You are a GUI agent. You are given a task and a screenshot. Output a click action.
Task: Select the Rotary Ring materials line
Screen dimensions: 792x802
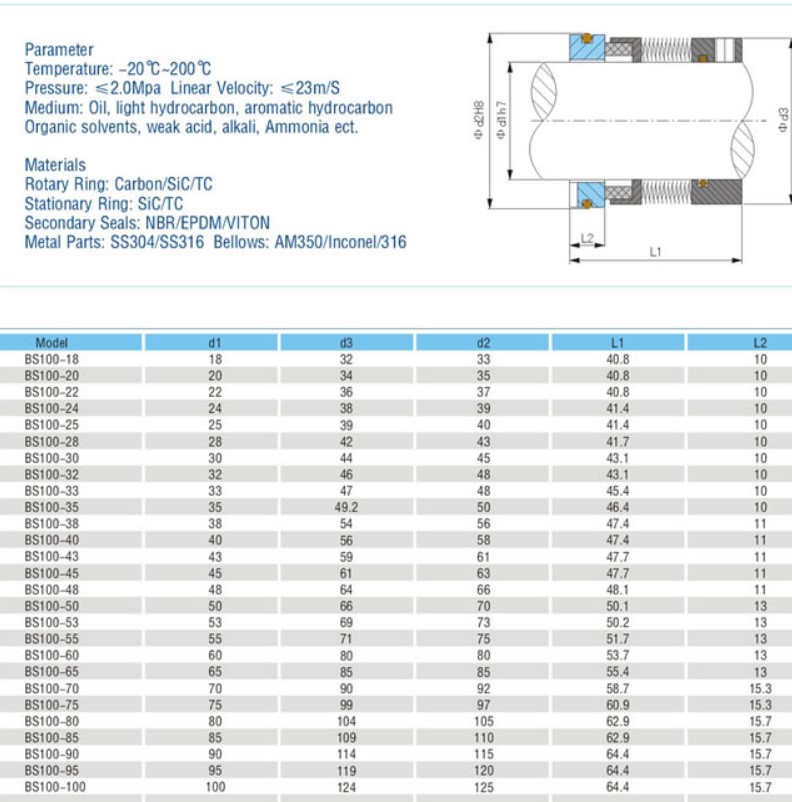pos(118,184)
